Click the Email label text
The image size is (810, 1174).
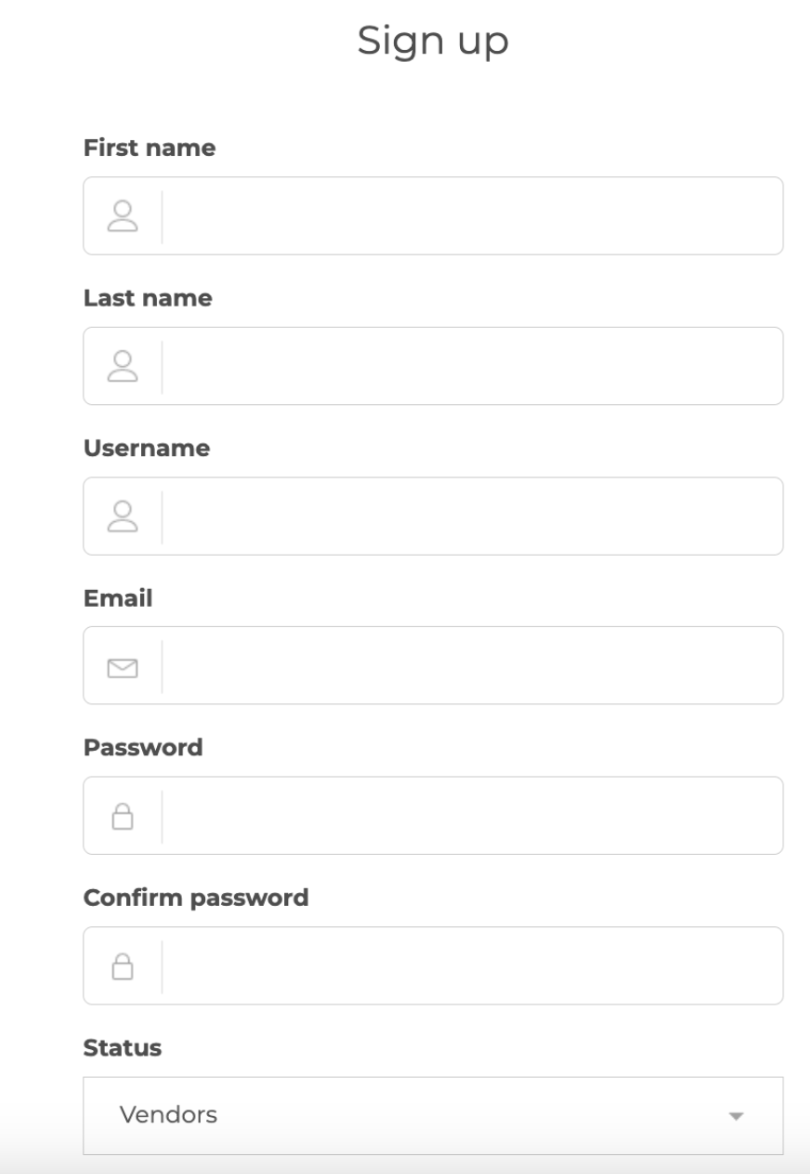click(118, 597)
